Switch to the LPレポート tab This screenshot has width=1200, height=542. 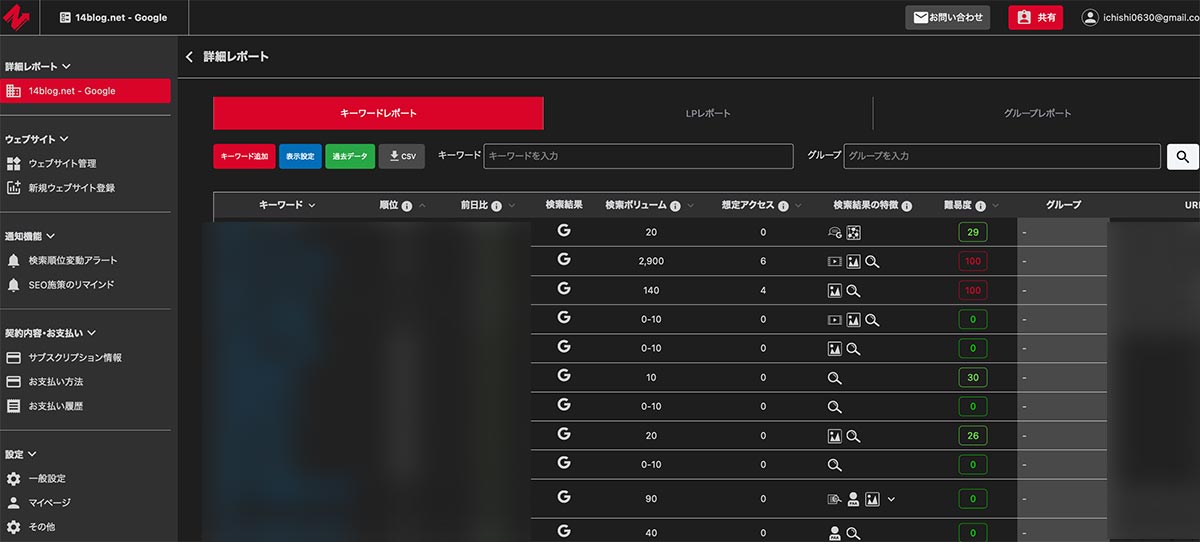(708, 113)
